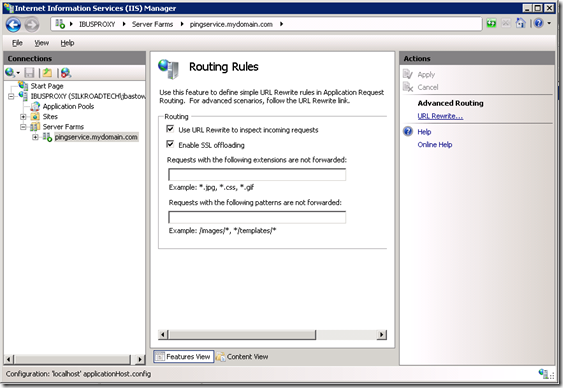
Task: Open the URL Rewrite... link
Action: click(x=440, y=116)
